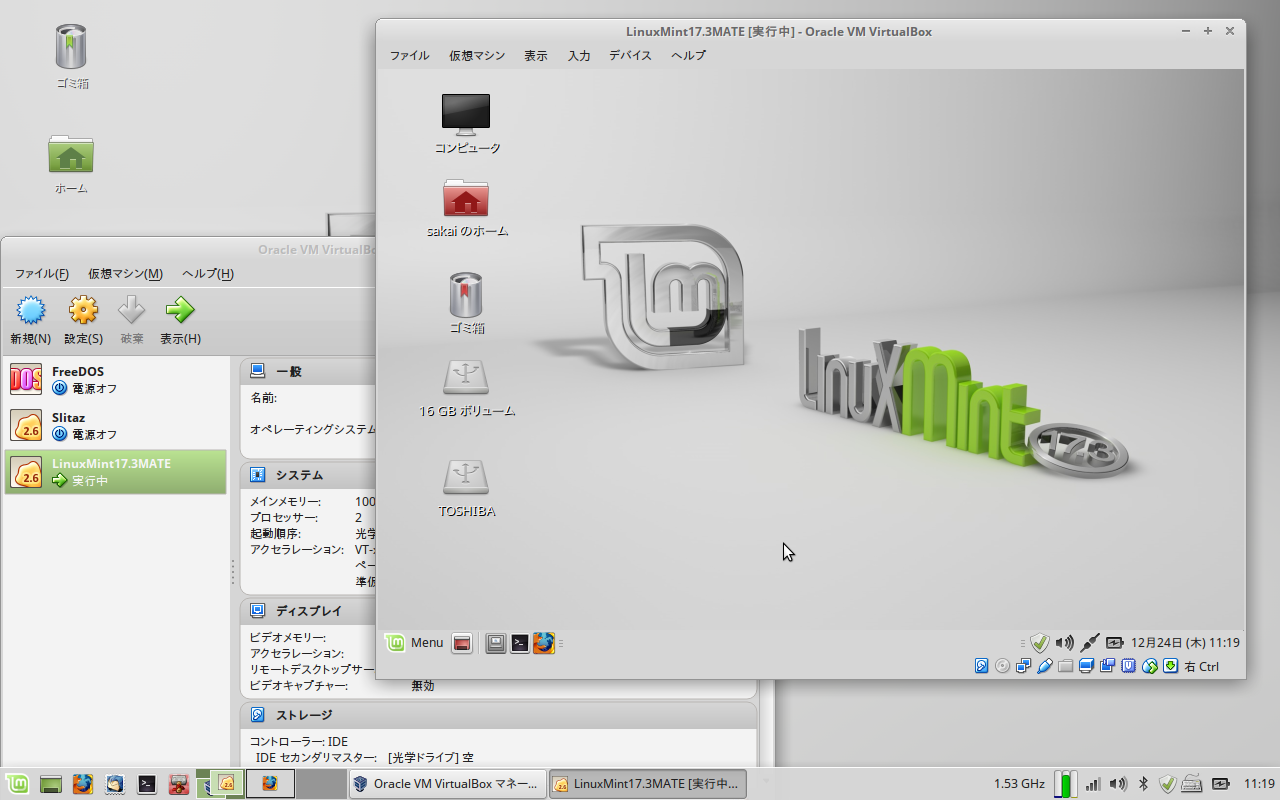Click shared folders icon in VM status bar

(1066, 666)
